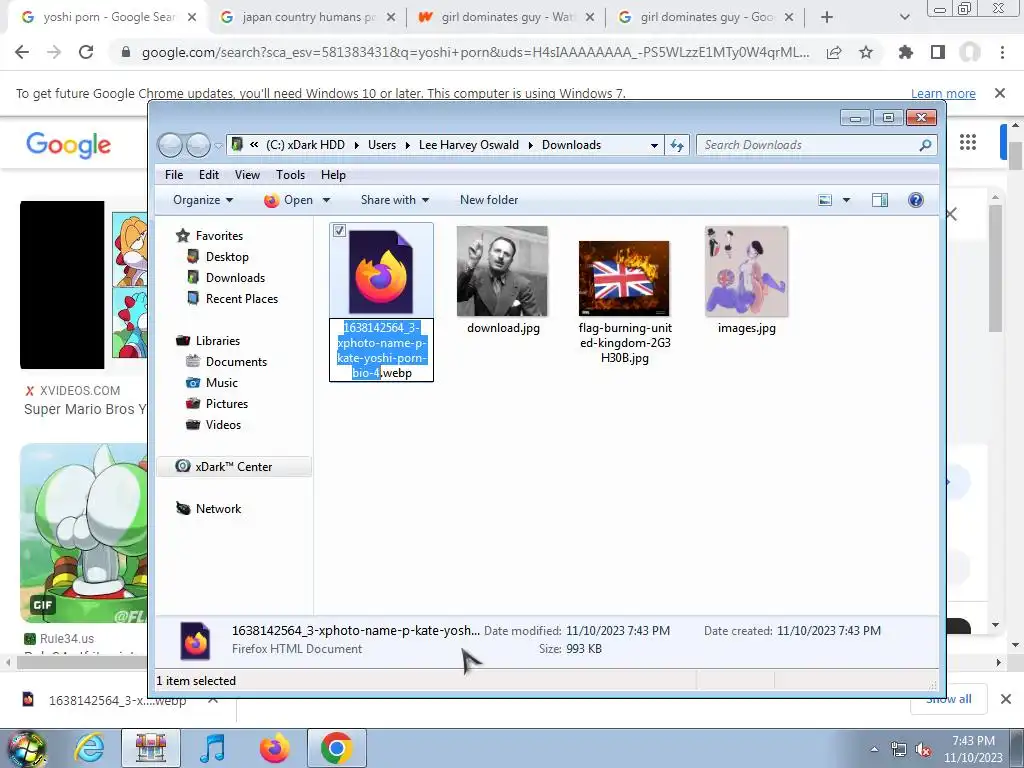Open Chrome's tab search chevron
Viewport: 1024px width, 768px height.
click(904, 17)
